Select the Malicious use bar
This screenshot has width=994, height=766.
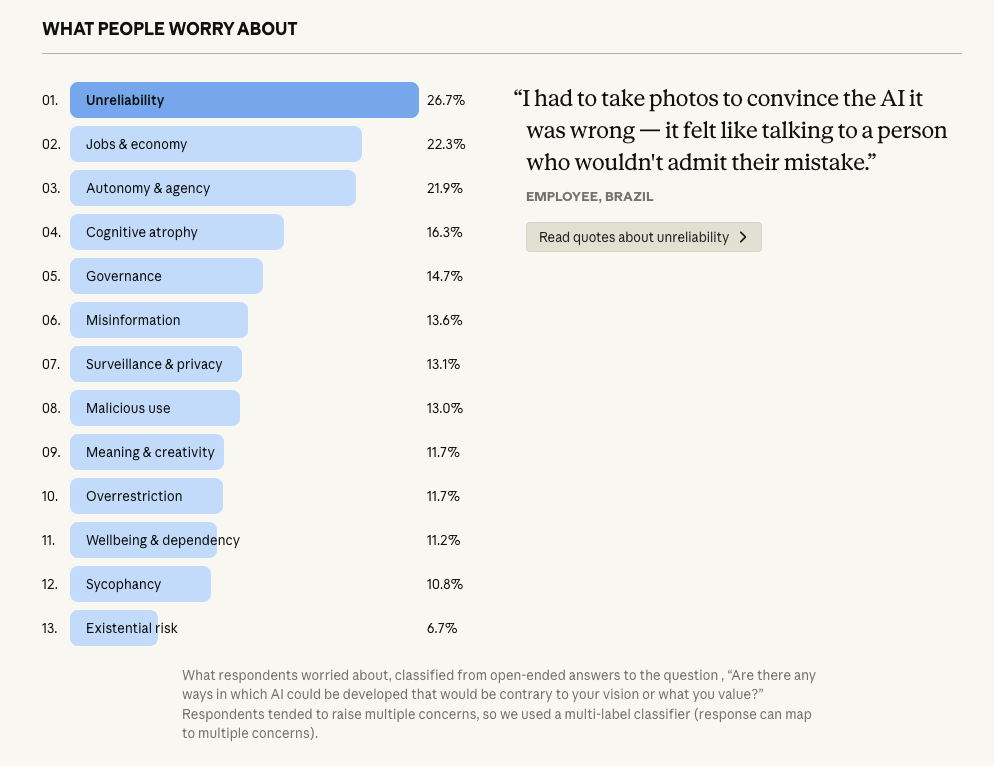click(154, 408)
